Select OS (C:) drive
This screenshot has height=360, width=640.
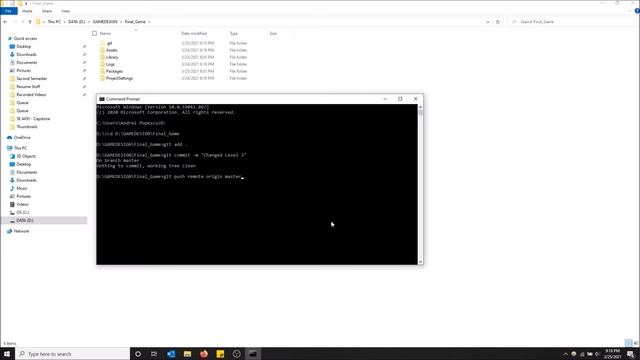point(22,212)
